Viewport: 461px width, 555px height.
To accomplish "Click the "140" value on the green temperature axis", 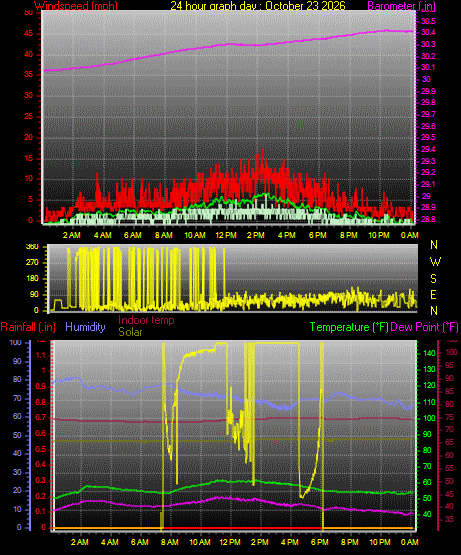I will tap(429, 353).
